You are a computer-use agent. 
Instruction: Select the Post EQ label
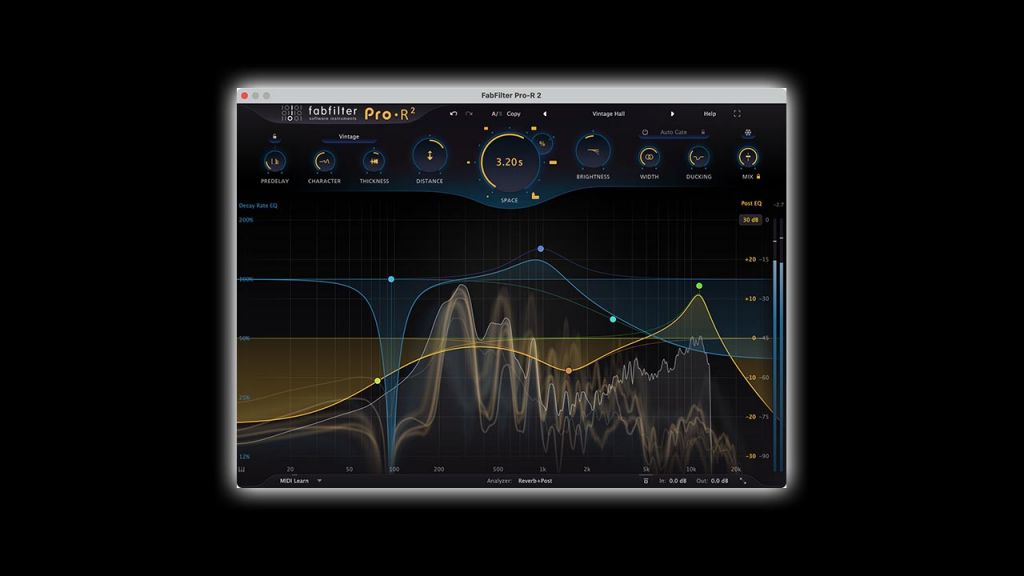751,204
